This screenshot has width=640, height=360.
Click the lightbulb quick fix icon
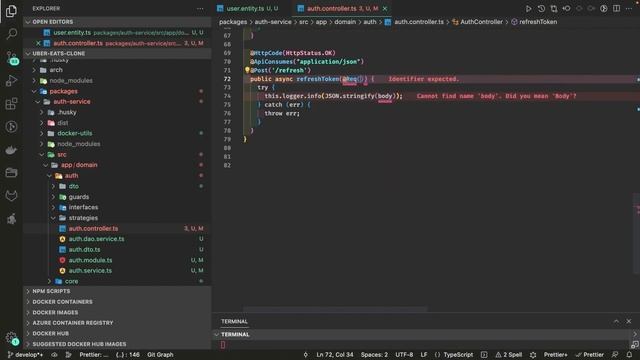coord(247,70)
